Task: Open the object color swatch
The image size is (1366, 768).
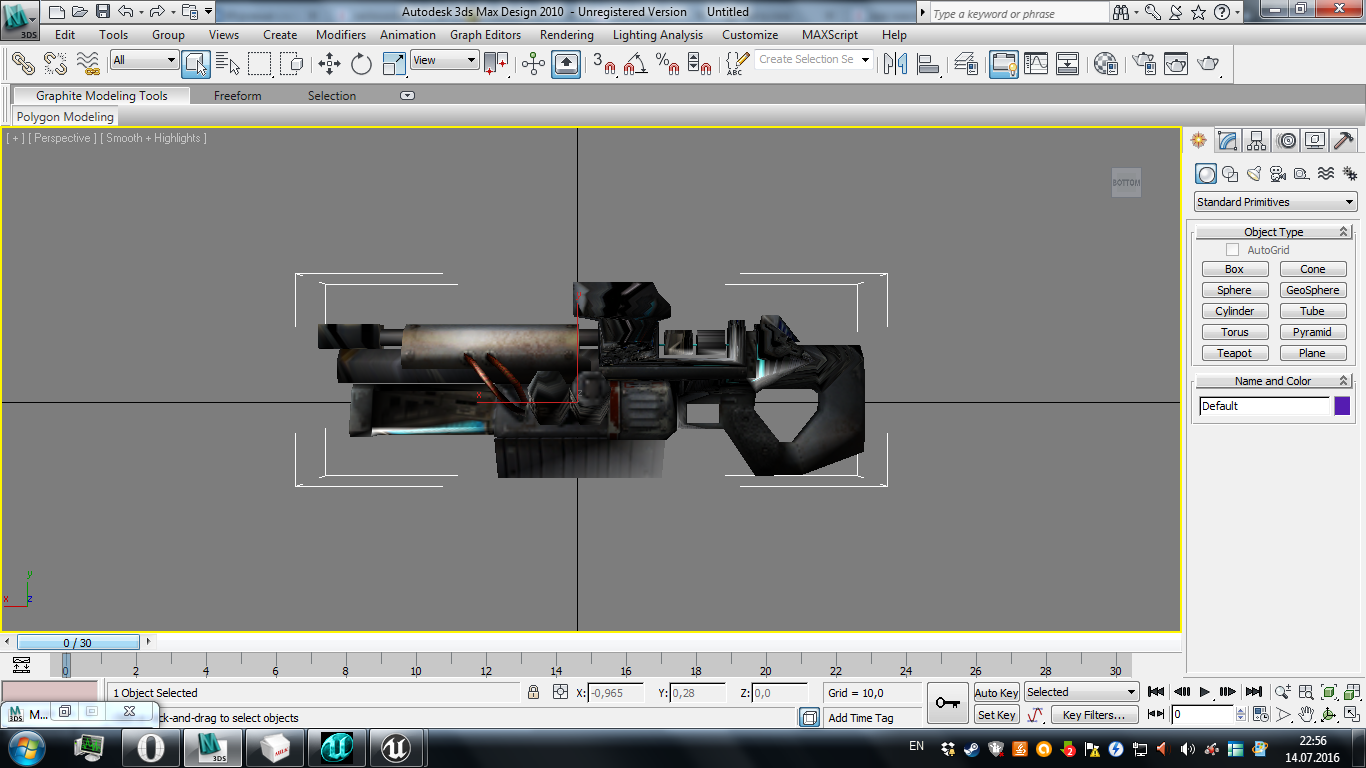Action: [1342, 406]
